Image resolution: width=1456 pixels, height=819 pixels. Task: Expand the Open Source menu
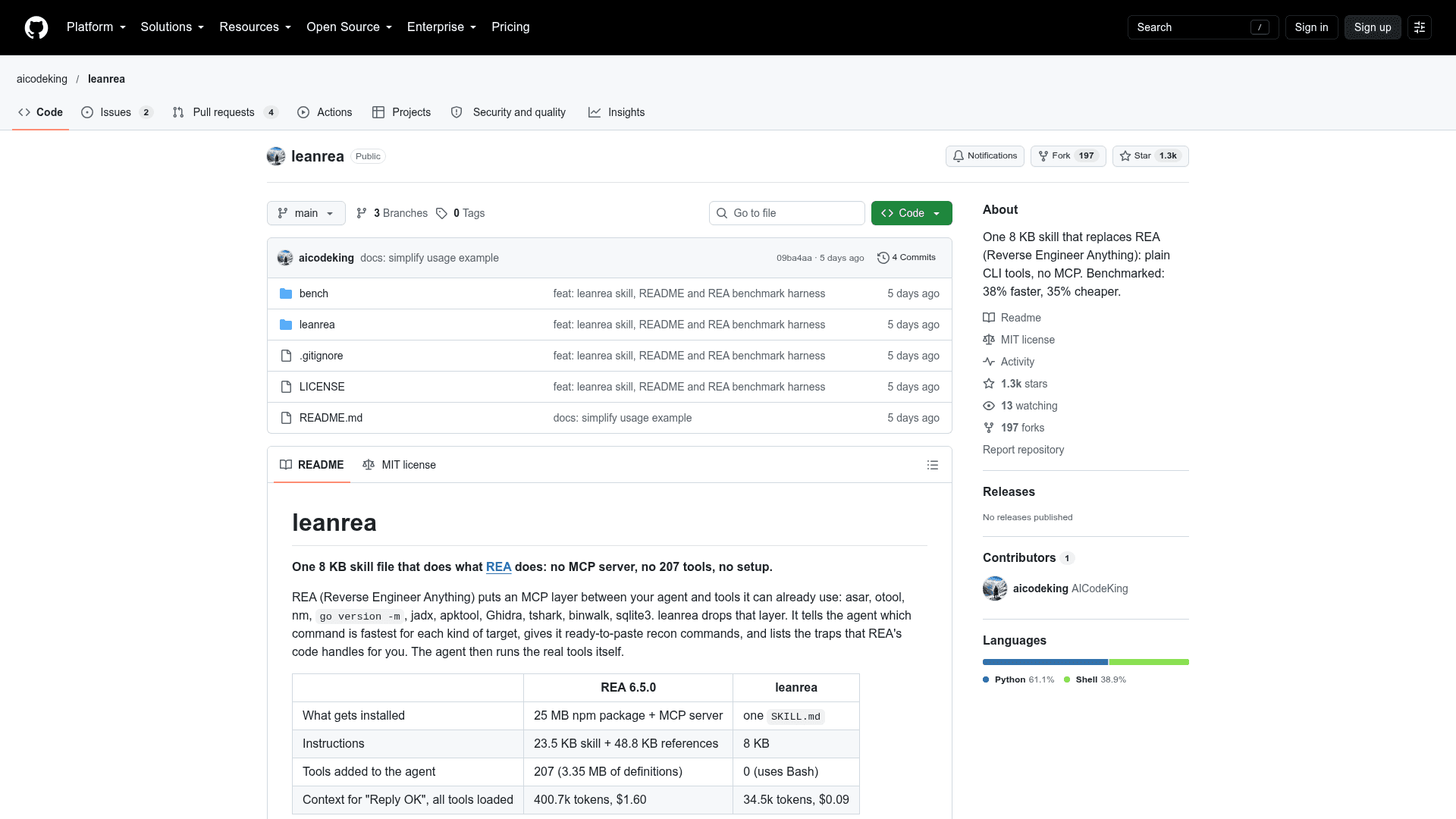(349, 27)
